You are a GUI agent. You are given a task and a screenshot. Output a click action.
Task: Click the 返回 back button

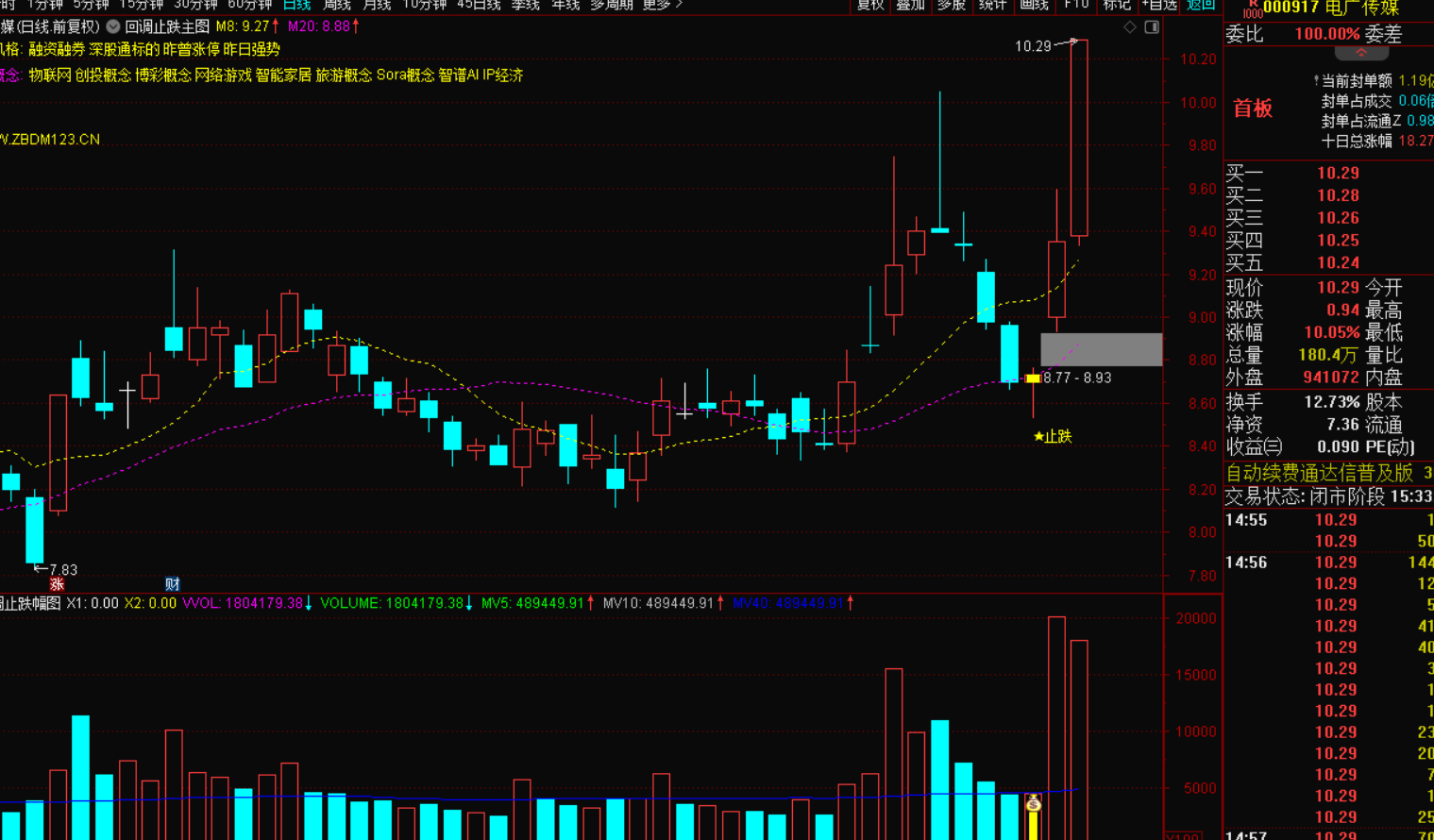pos(1201,5)
